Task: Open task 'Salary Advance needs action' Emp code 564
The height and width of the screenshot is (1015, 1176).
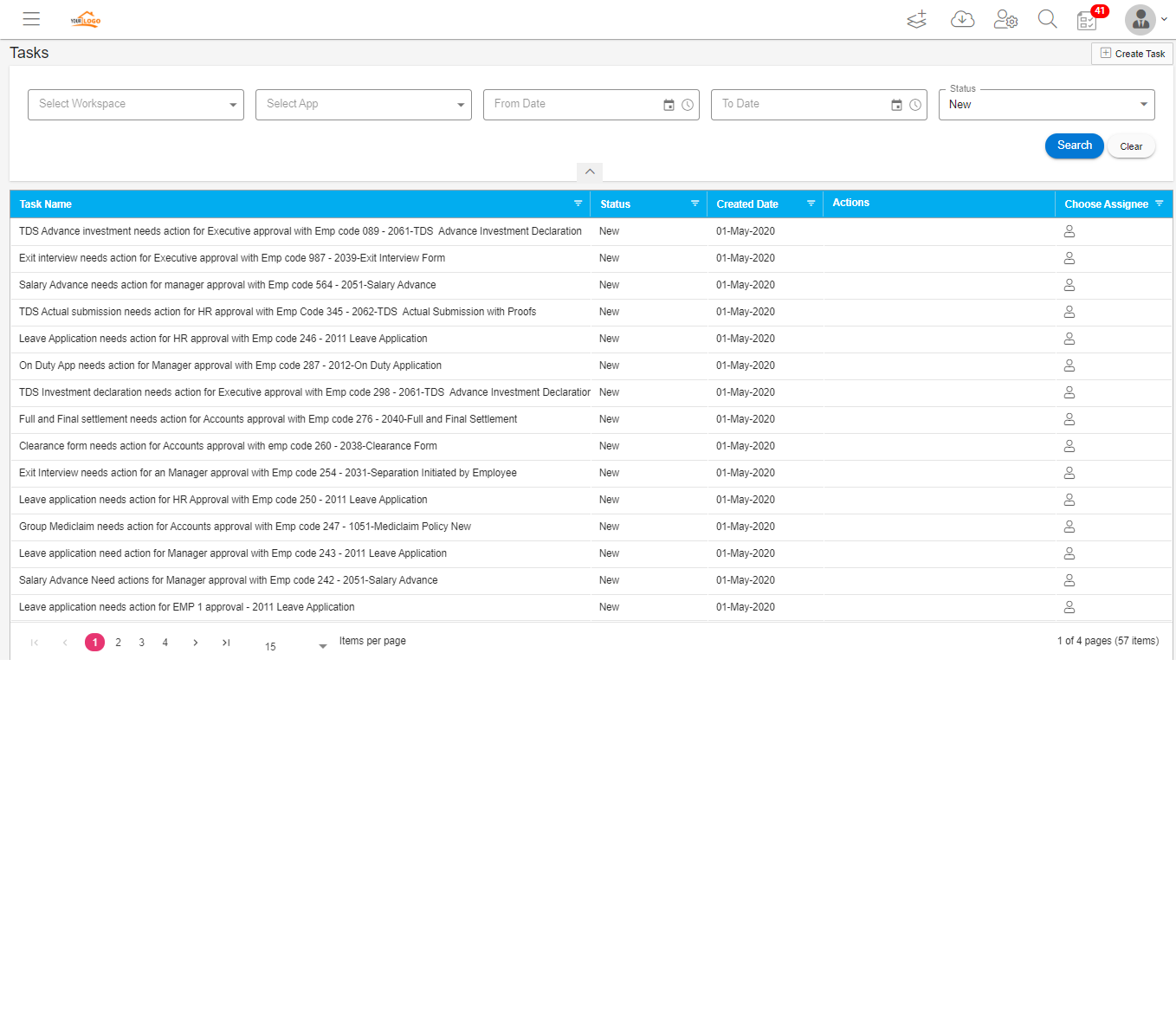Action: click(228, 285)
